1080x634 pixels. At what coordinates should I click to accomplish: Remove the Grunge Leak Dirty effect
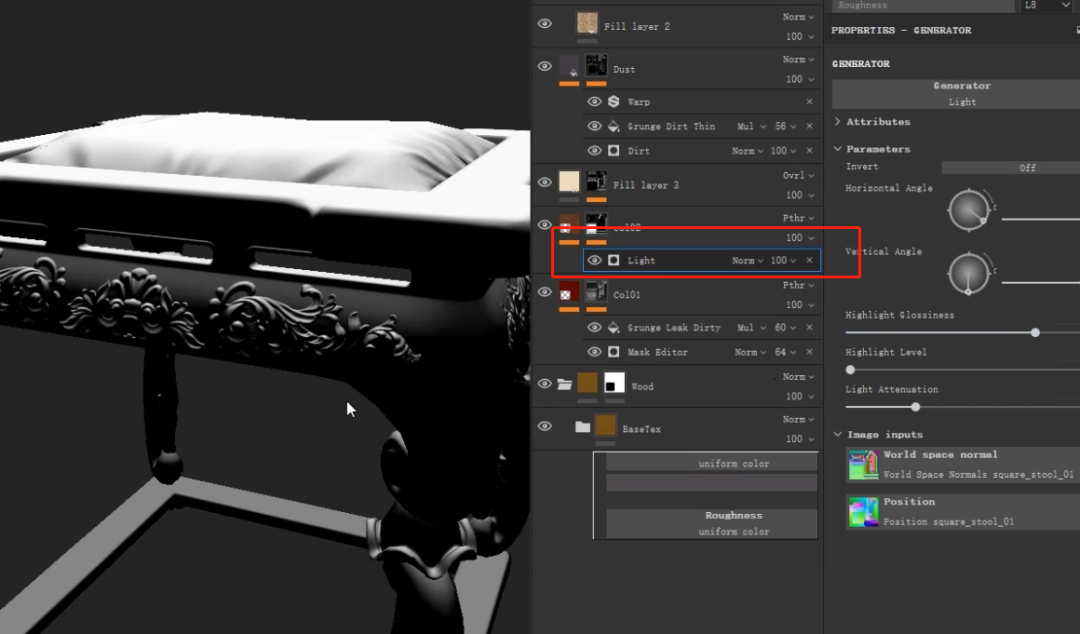coord(809,327)
